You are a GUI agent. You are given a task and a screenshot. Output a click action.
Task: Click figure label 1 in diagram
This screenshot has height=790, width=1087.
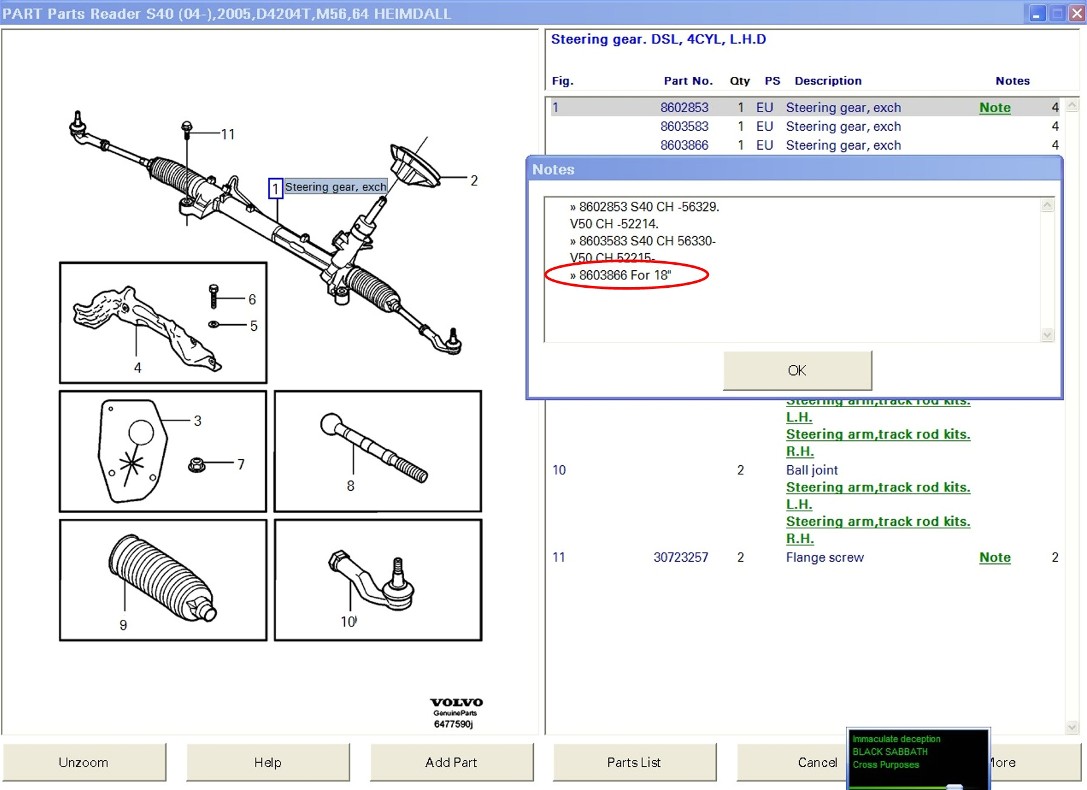(x=275, y=188)
